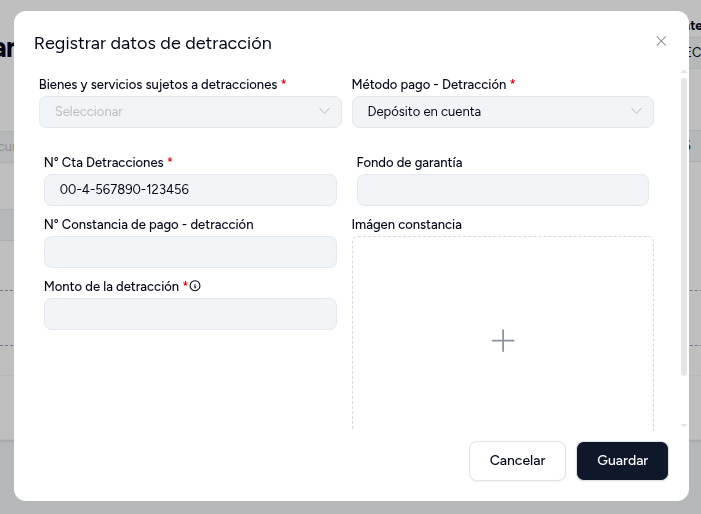Close the Registrar datos de detracción dialog
The image size is (701, 514).
[661, 41]
